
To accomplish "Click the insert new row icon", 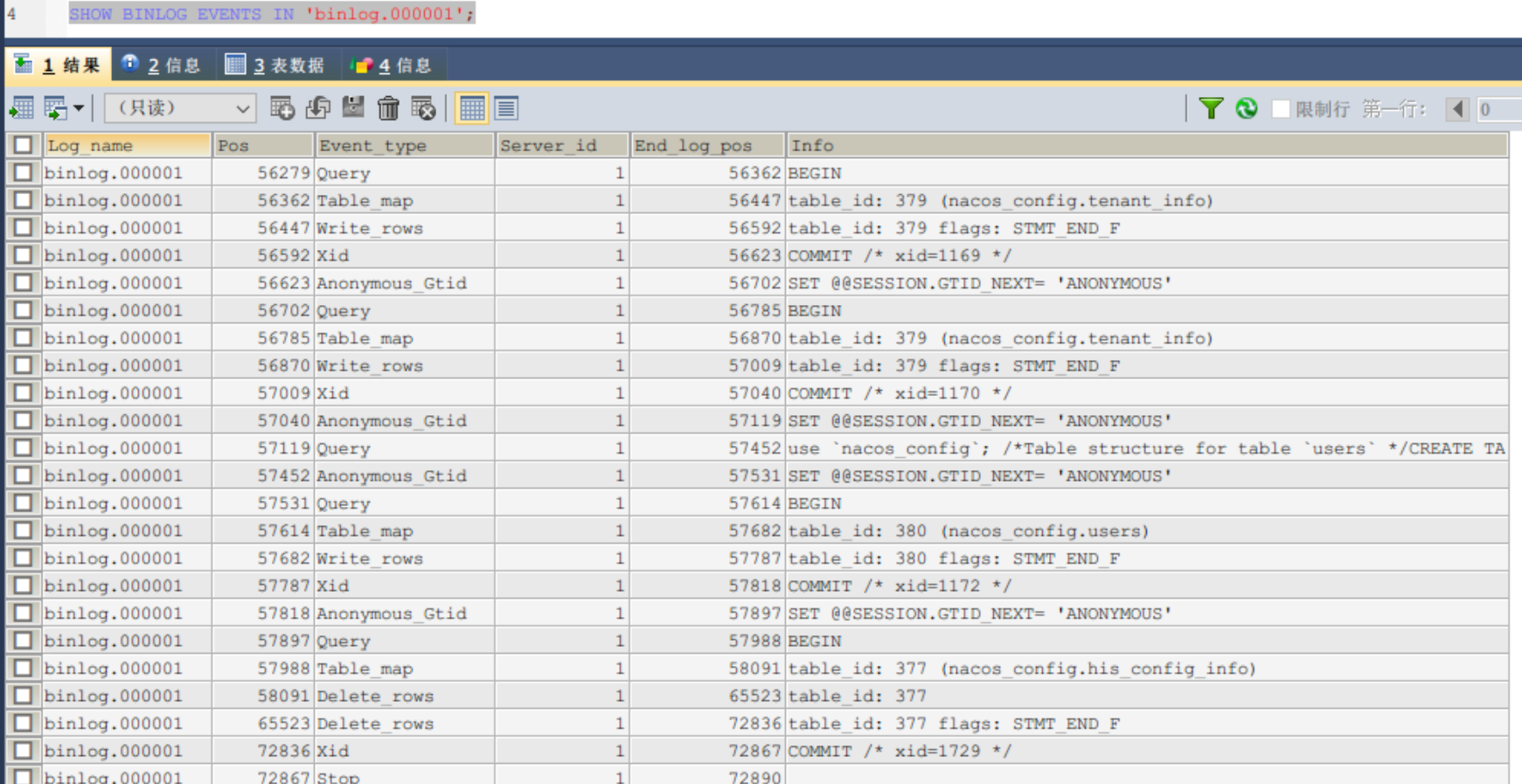I will [x=281, y=108].
